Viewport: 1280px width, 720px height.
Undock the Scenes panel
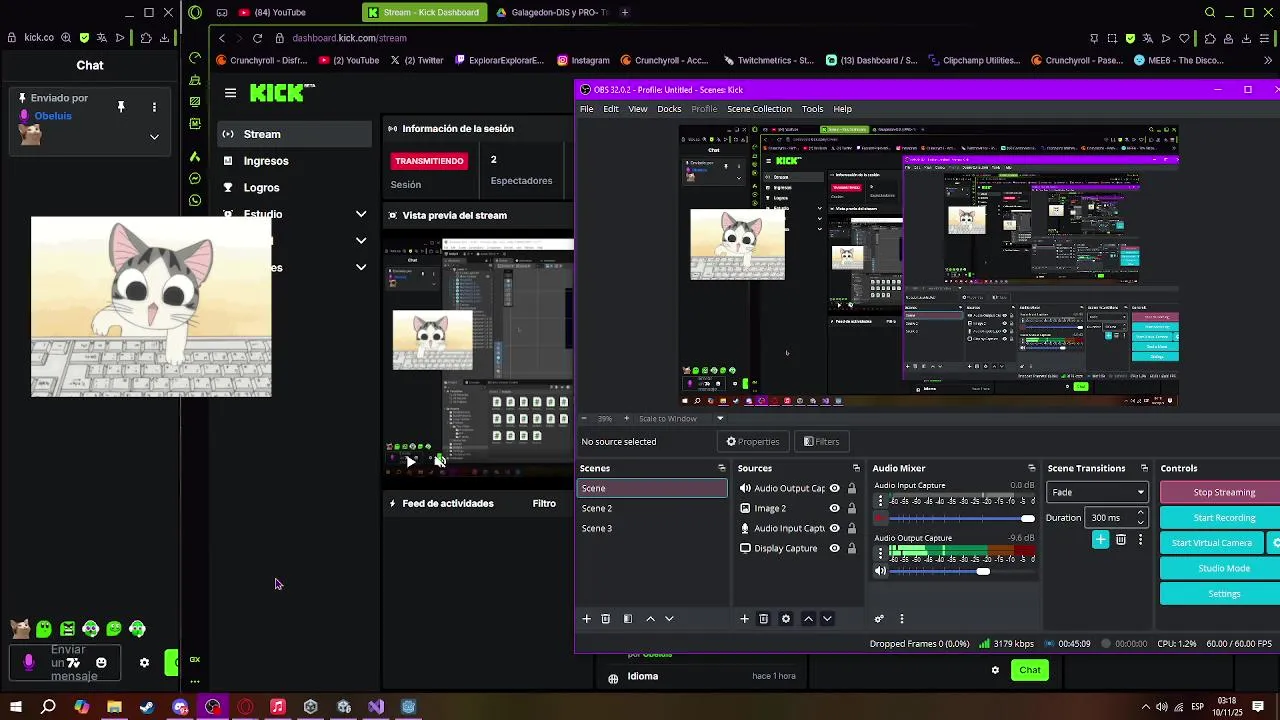(722, 468)
